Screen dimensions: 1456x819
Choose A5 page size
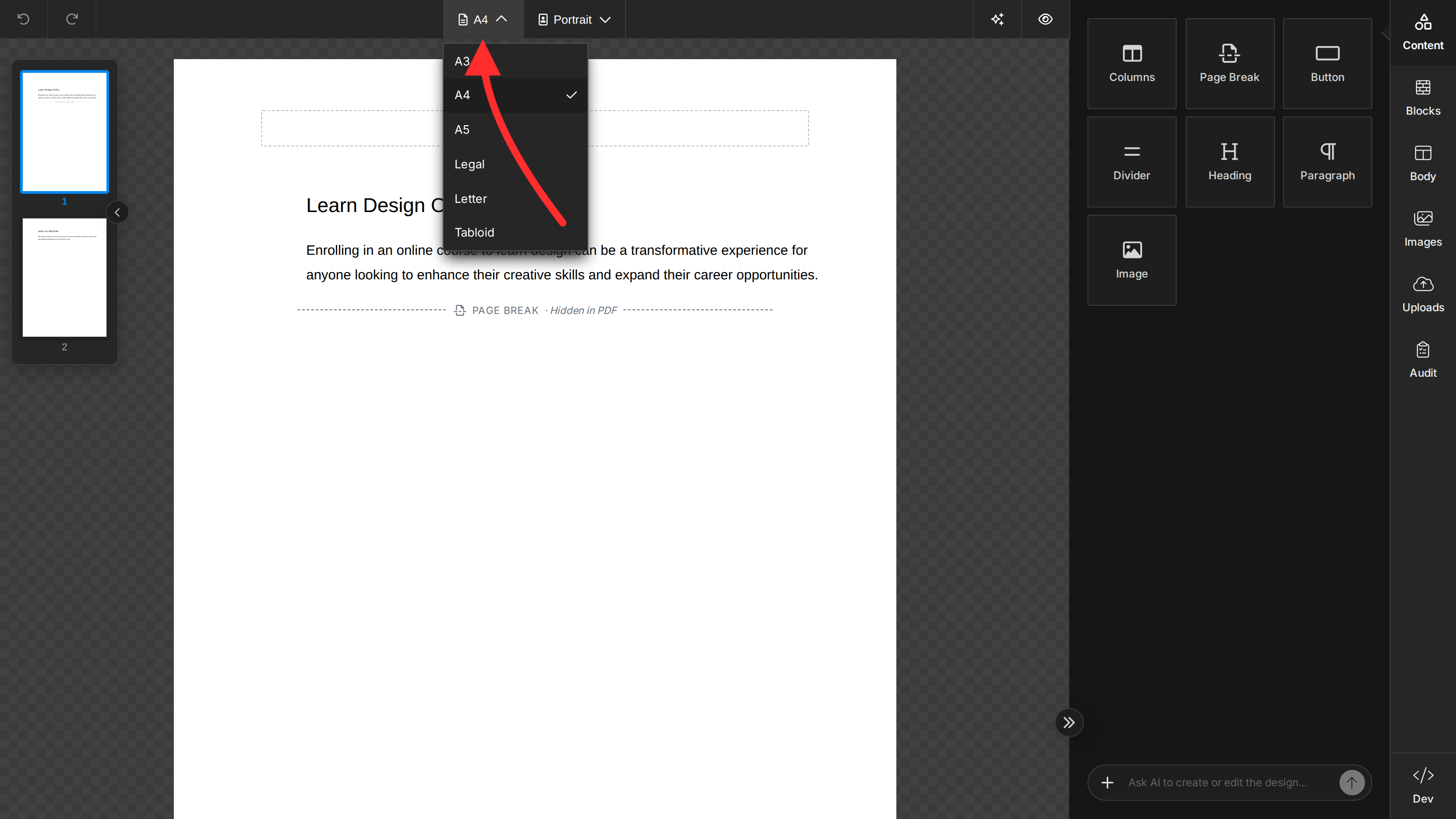(516, 129)
